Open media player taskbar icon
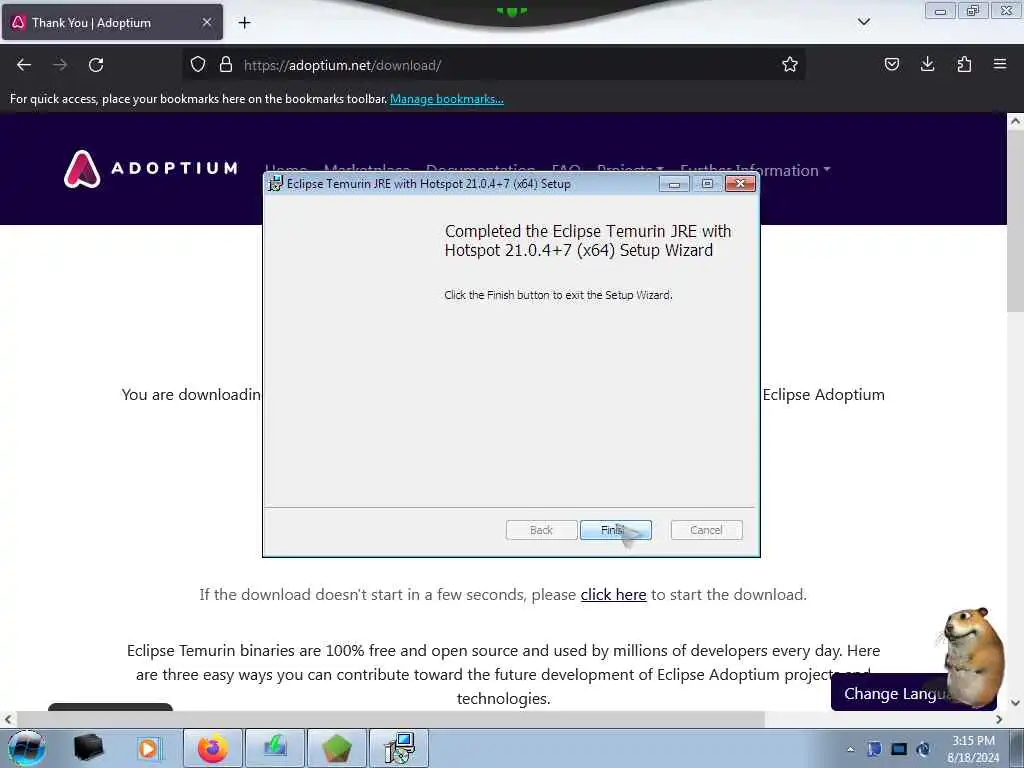 (148, 748)
